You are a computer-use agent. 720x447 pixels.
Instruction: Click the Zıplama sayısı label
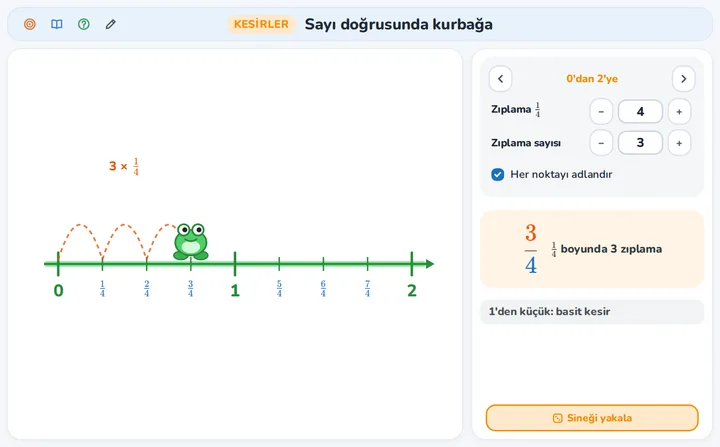click(x=526, y=143)
